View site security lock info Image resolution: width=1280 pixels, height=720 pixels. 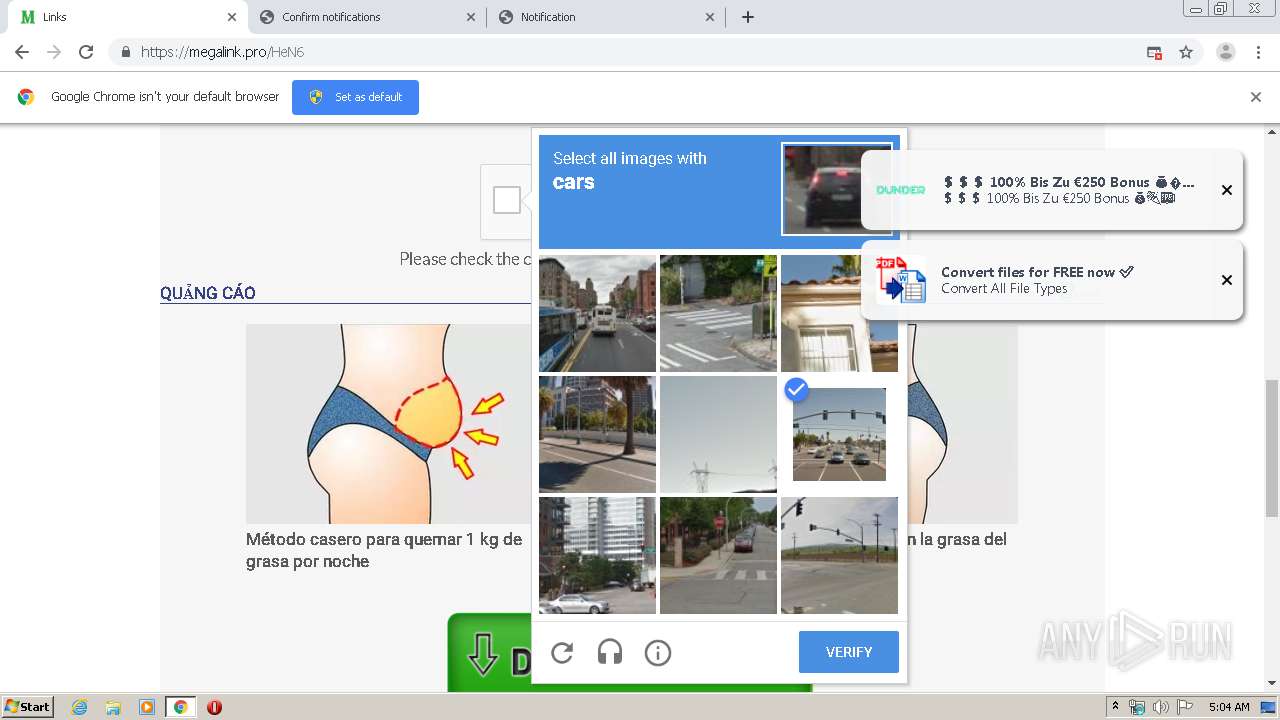point(125,52)
